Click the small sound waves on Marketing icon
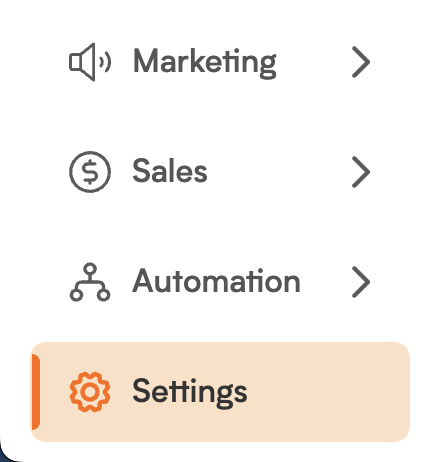 (105, 62)
